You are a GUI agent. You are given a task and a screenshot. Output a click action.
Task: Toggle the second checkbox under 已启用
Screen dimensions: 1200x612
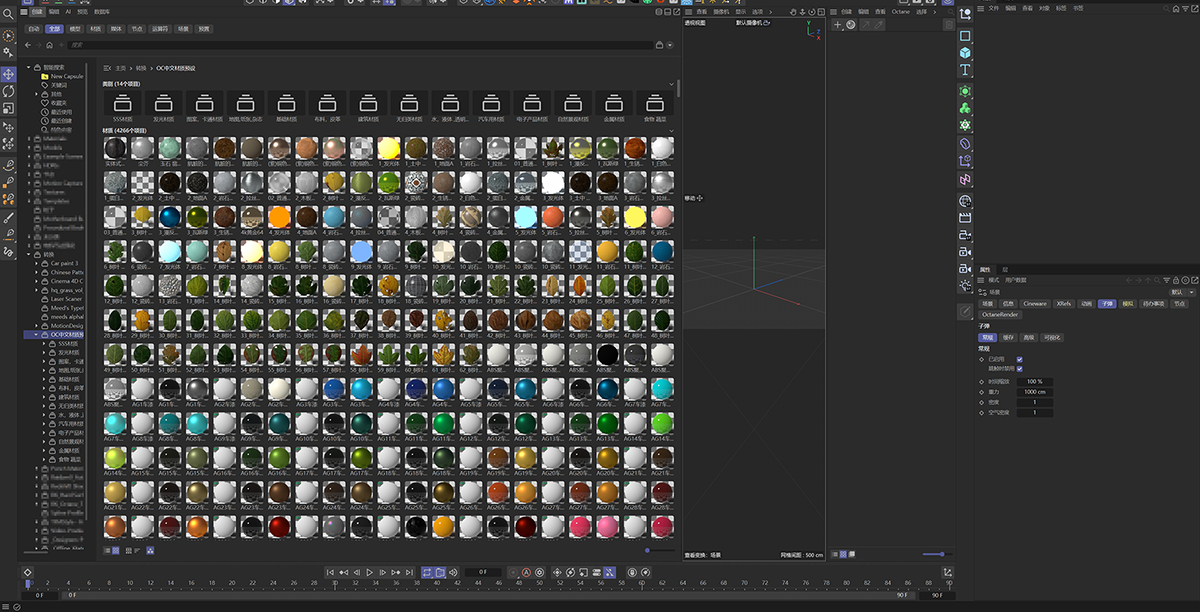click(1019, 369)
